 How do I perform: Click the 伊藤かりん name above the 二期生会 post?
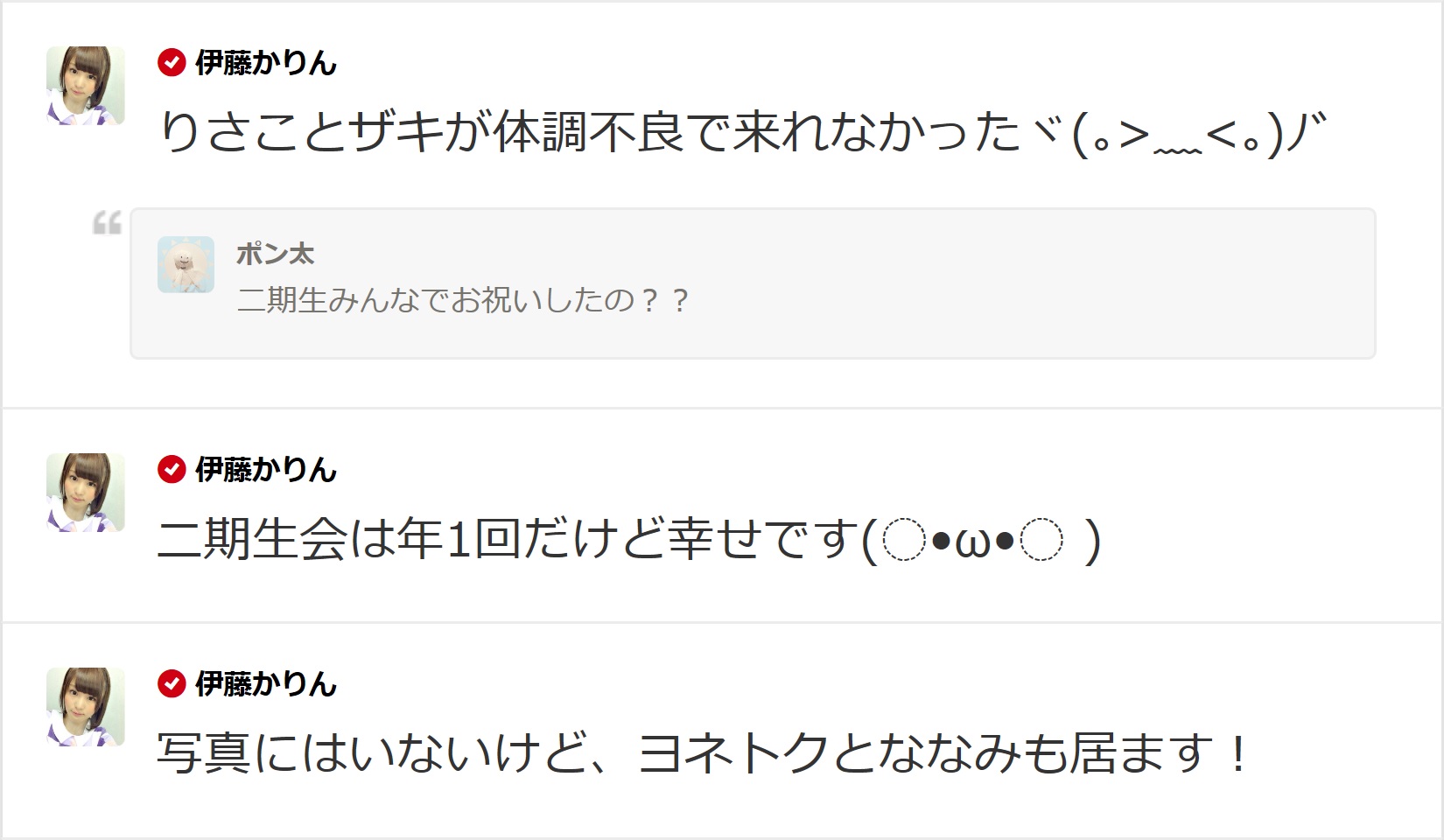coord(266,470)
